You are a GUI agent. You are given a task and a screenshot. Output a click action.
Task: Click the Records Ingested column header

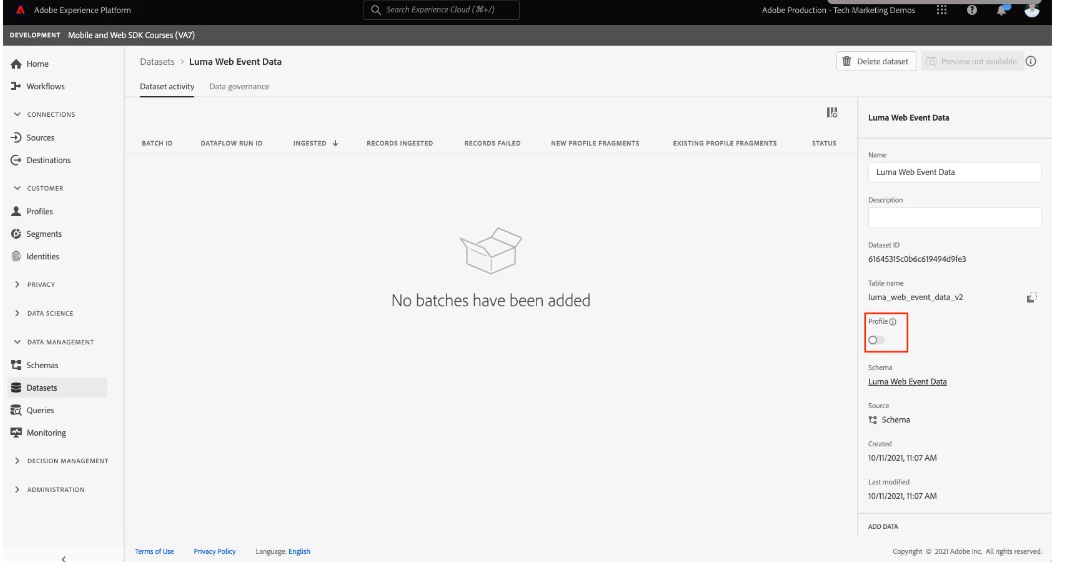(x=399, y=144)
